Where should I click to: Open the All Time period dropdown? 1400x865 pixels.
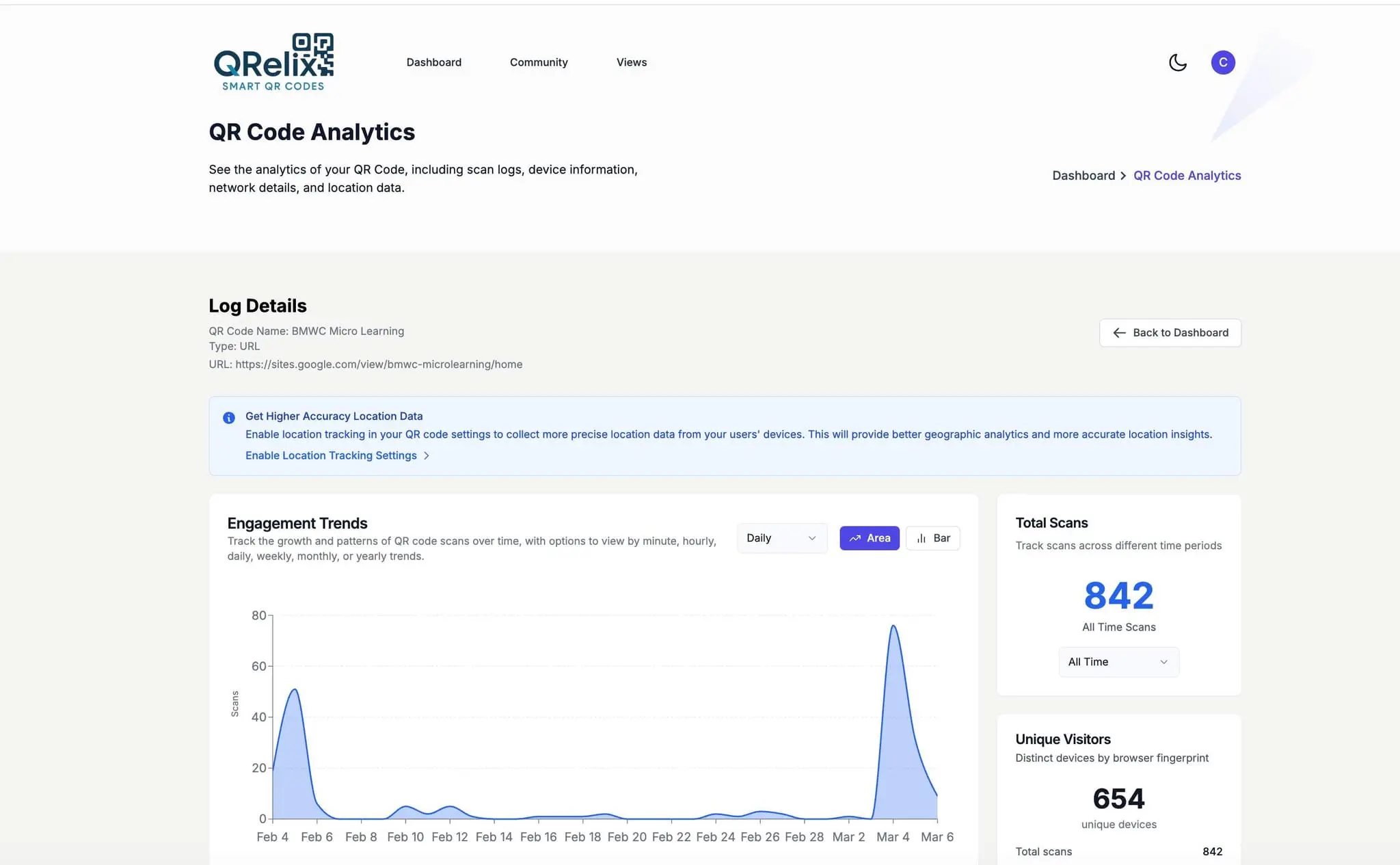tap(1118, 662)
